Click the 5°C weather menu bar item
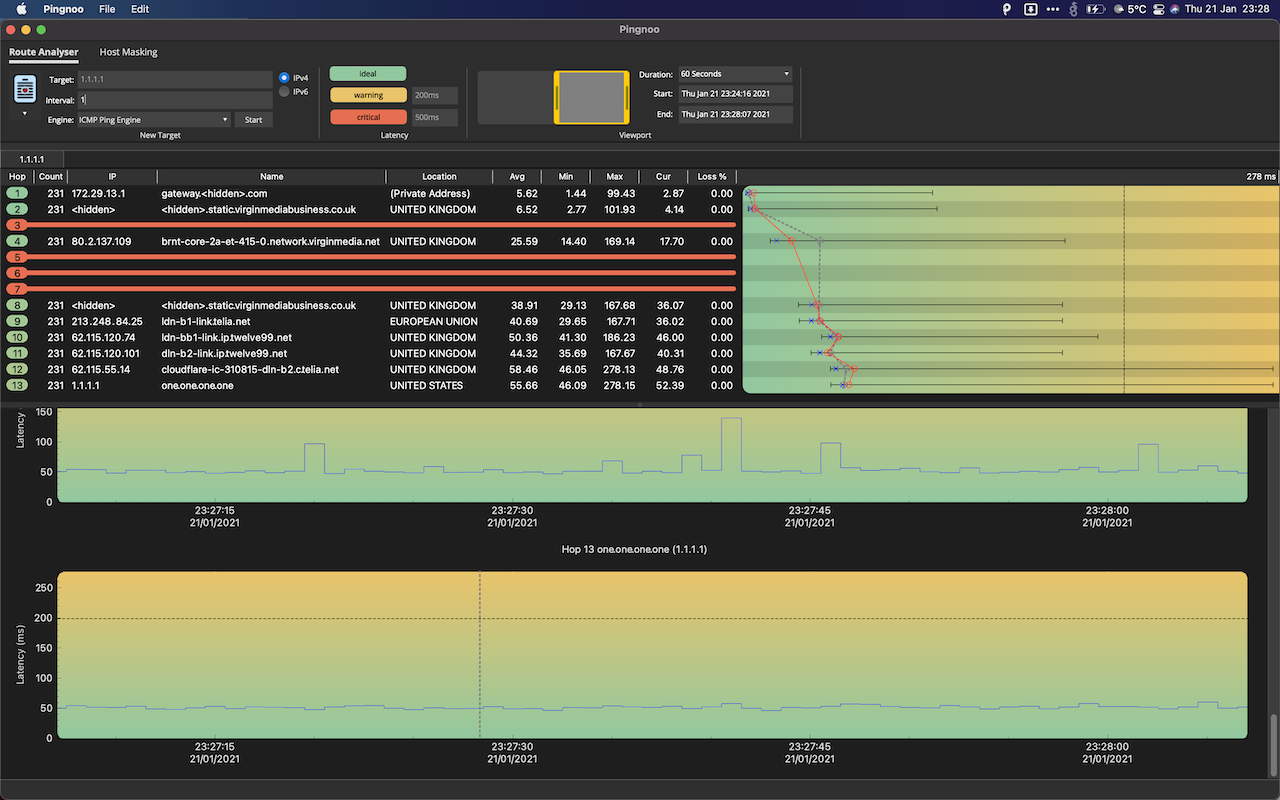1280x800 pixels. 1129,9
